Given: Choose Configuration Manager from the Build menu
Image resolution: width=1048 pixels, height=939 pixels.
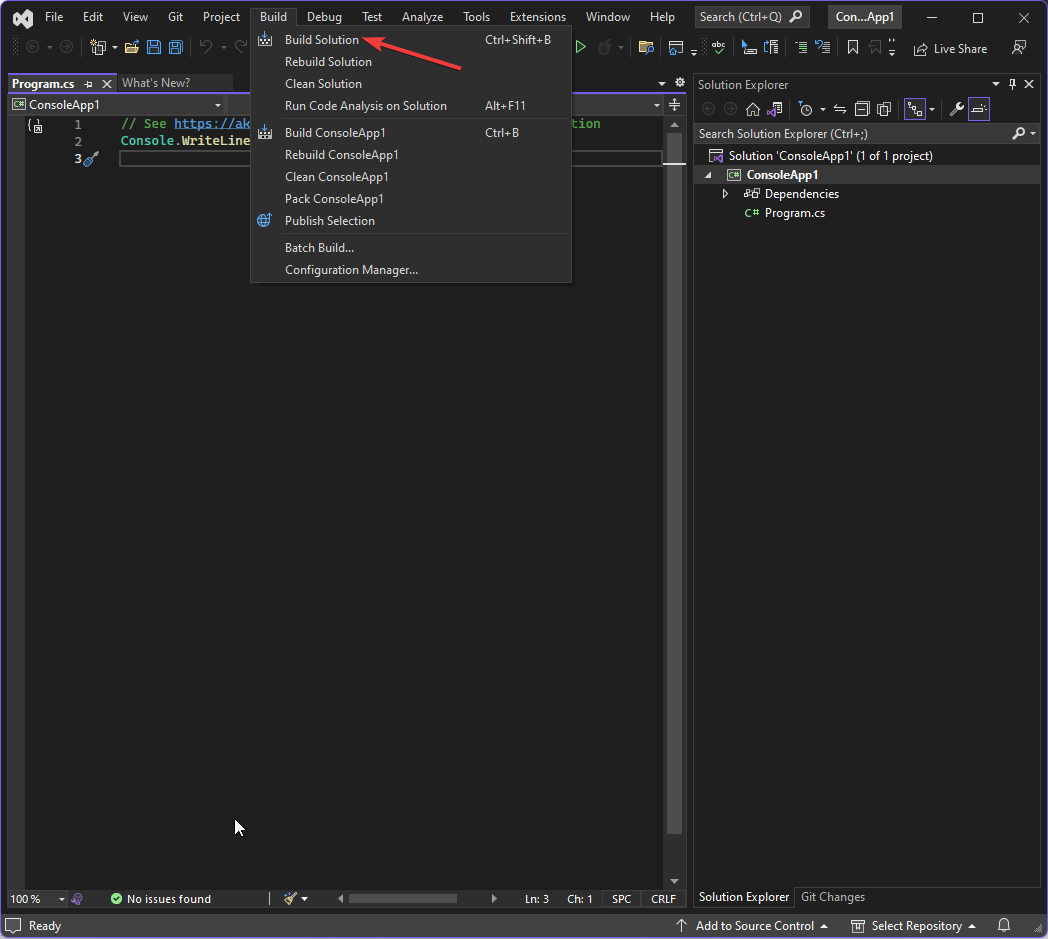Looking at the screenshot, I should pyautogui.click(x=349, y=269).
